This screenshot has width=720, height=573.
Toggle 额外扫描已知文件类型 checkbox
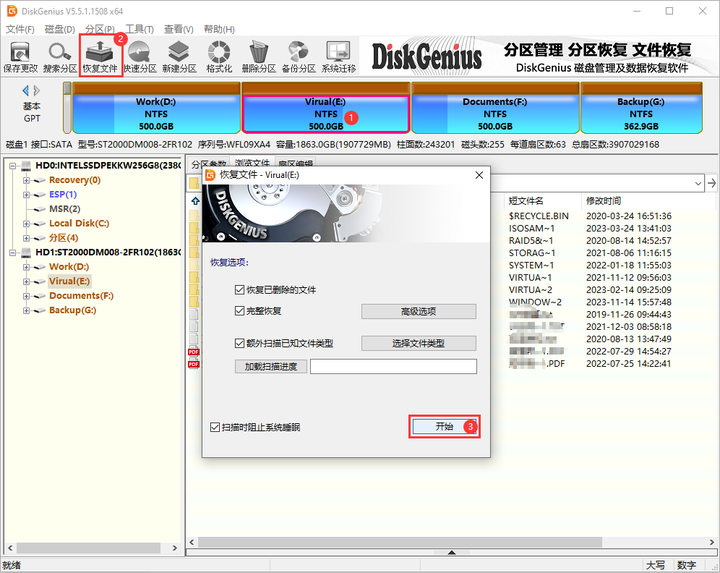pos(239,343)
